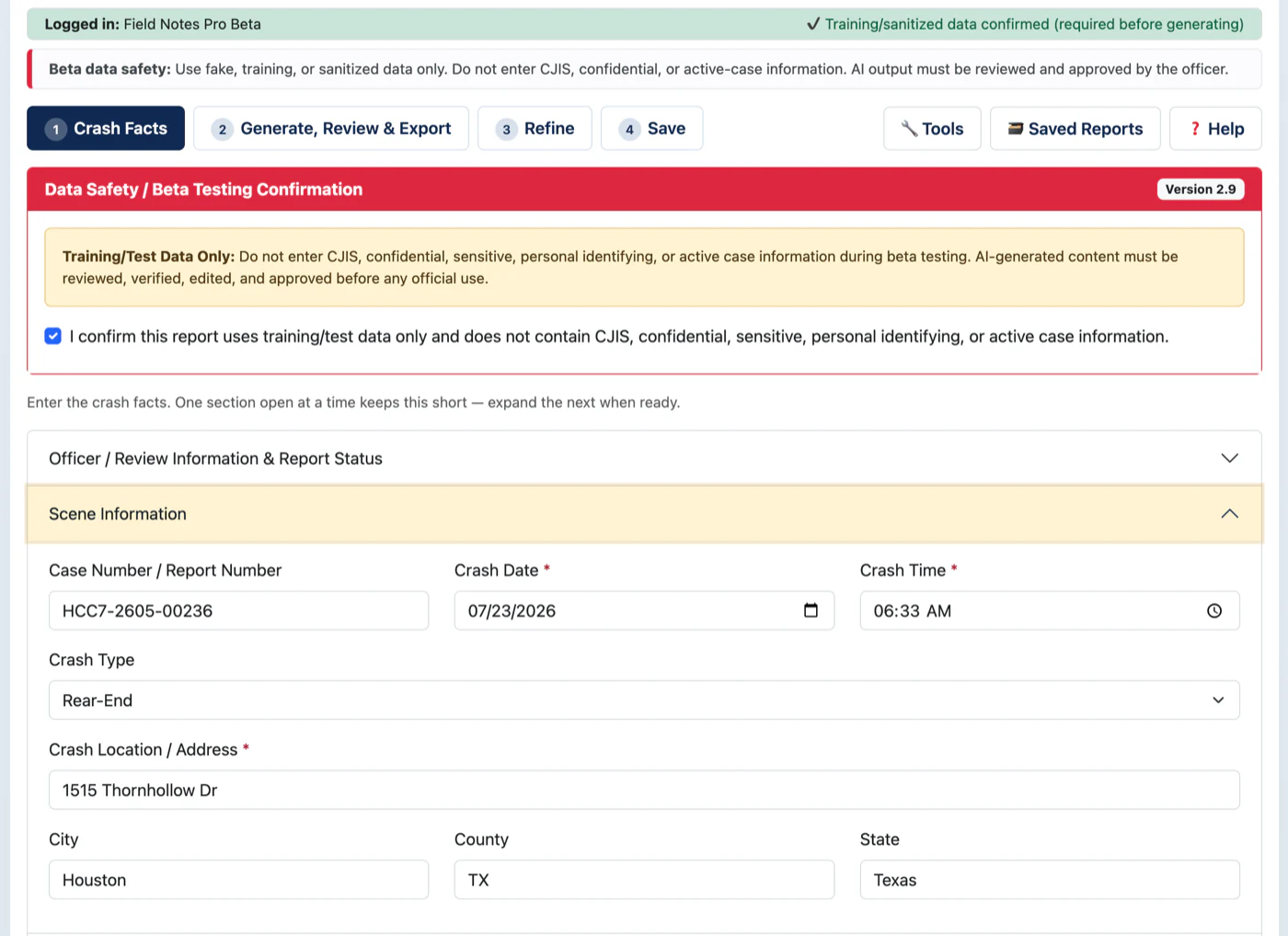Open the Help page
The height and width of the screenshot is (936, 1288).
[x=1215, y=129]
